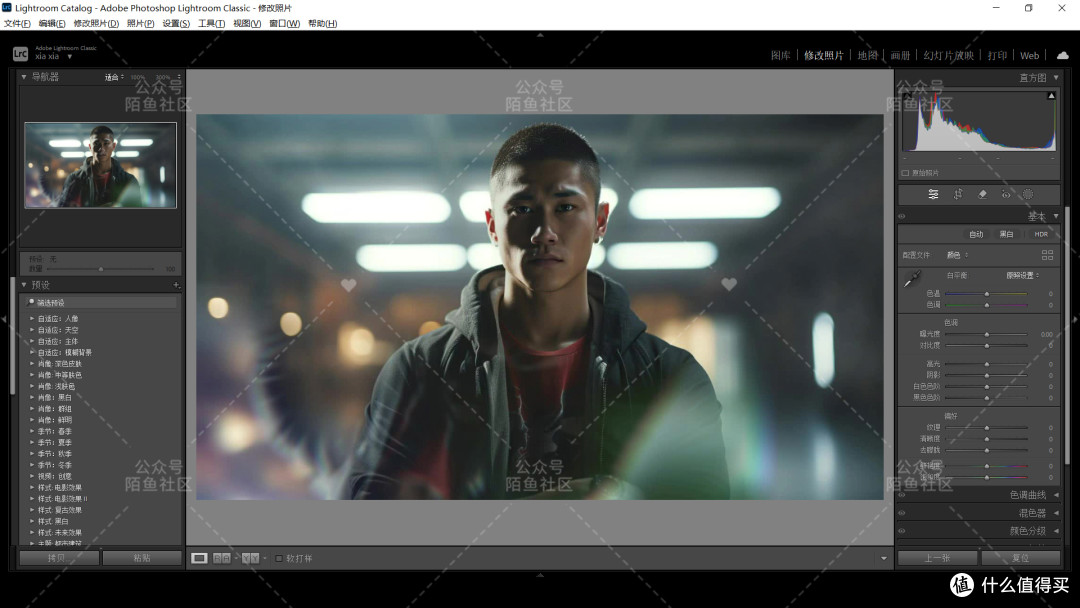Open the Masking circle tool
1080x608 pixels.
click(1027, 194)
